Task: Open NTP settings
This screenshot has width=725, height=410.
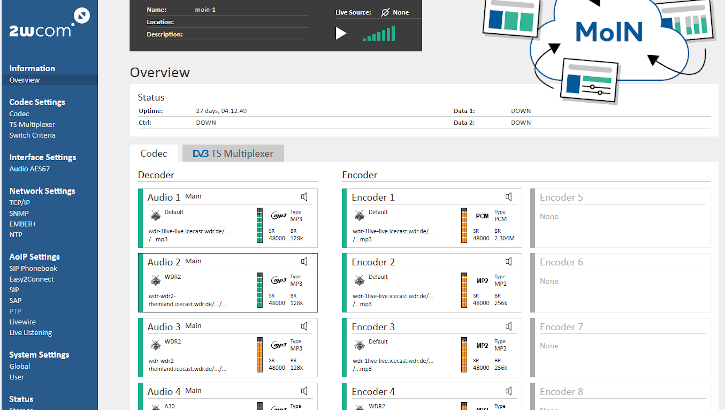Action: pos(16,235)
